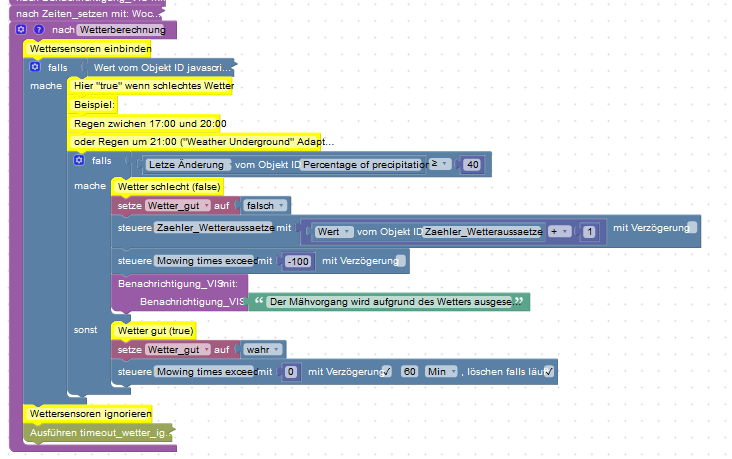Click the Wetter gut (true) comment
Image resolution: width=732 pixels, height=459 pixels.
tap(154, 331)
